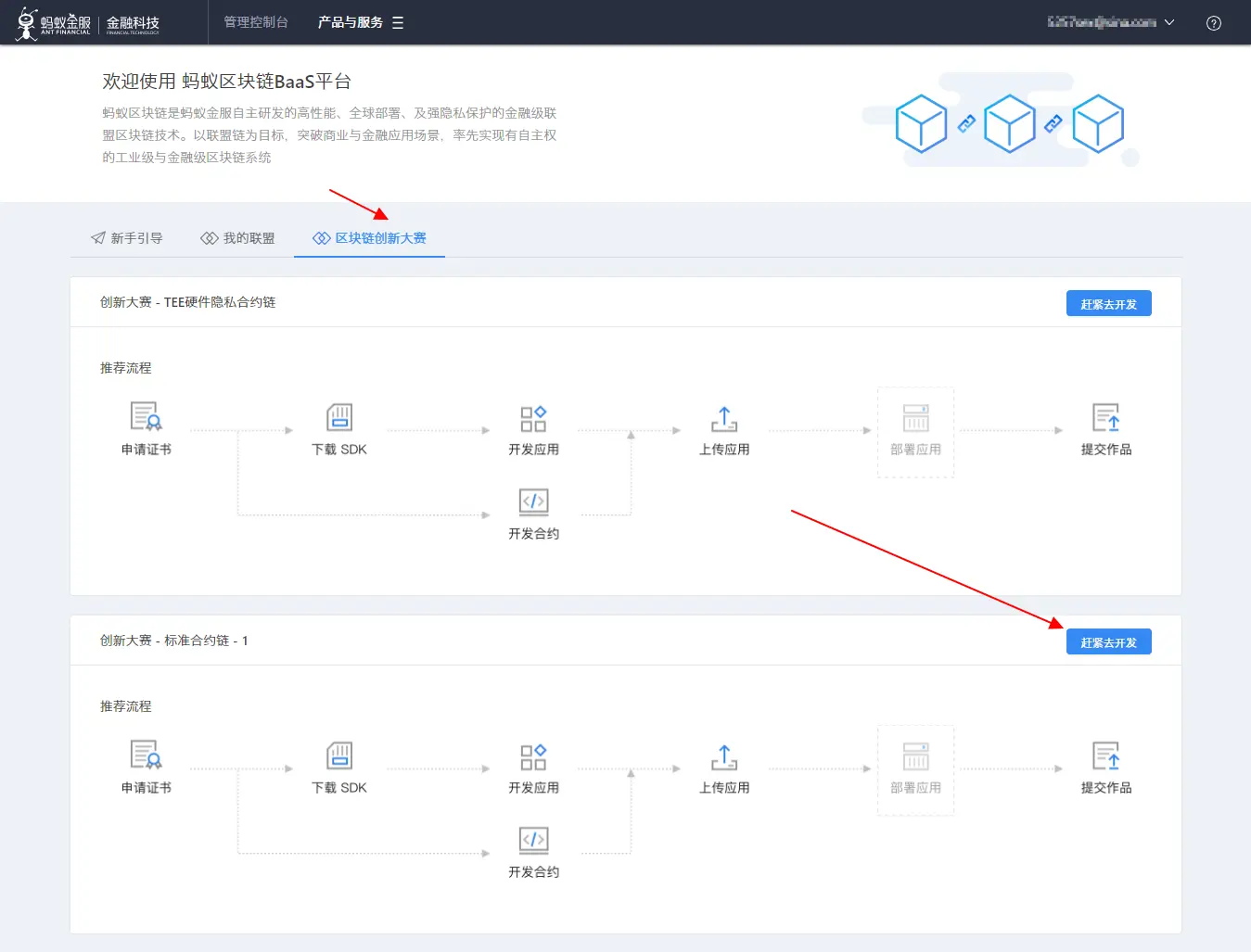Click the 开发合约 label in TEE chain flow
The height and width of the screenshot is (952, 1251).
[x=533, y=534]
